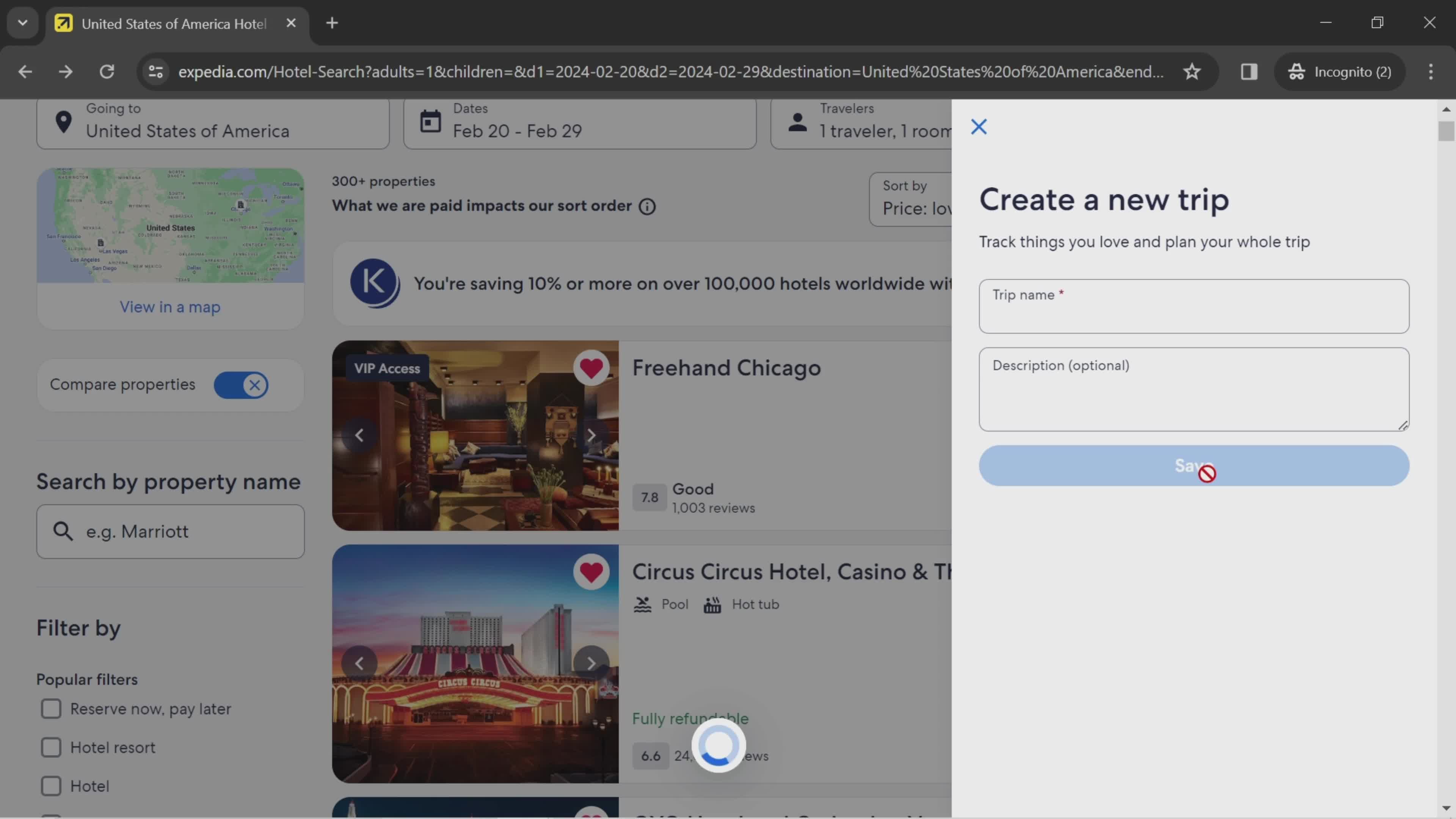Check the Hotel resort filter
This screenshot has height=819, width=1456.
(x=51, y=748)
